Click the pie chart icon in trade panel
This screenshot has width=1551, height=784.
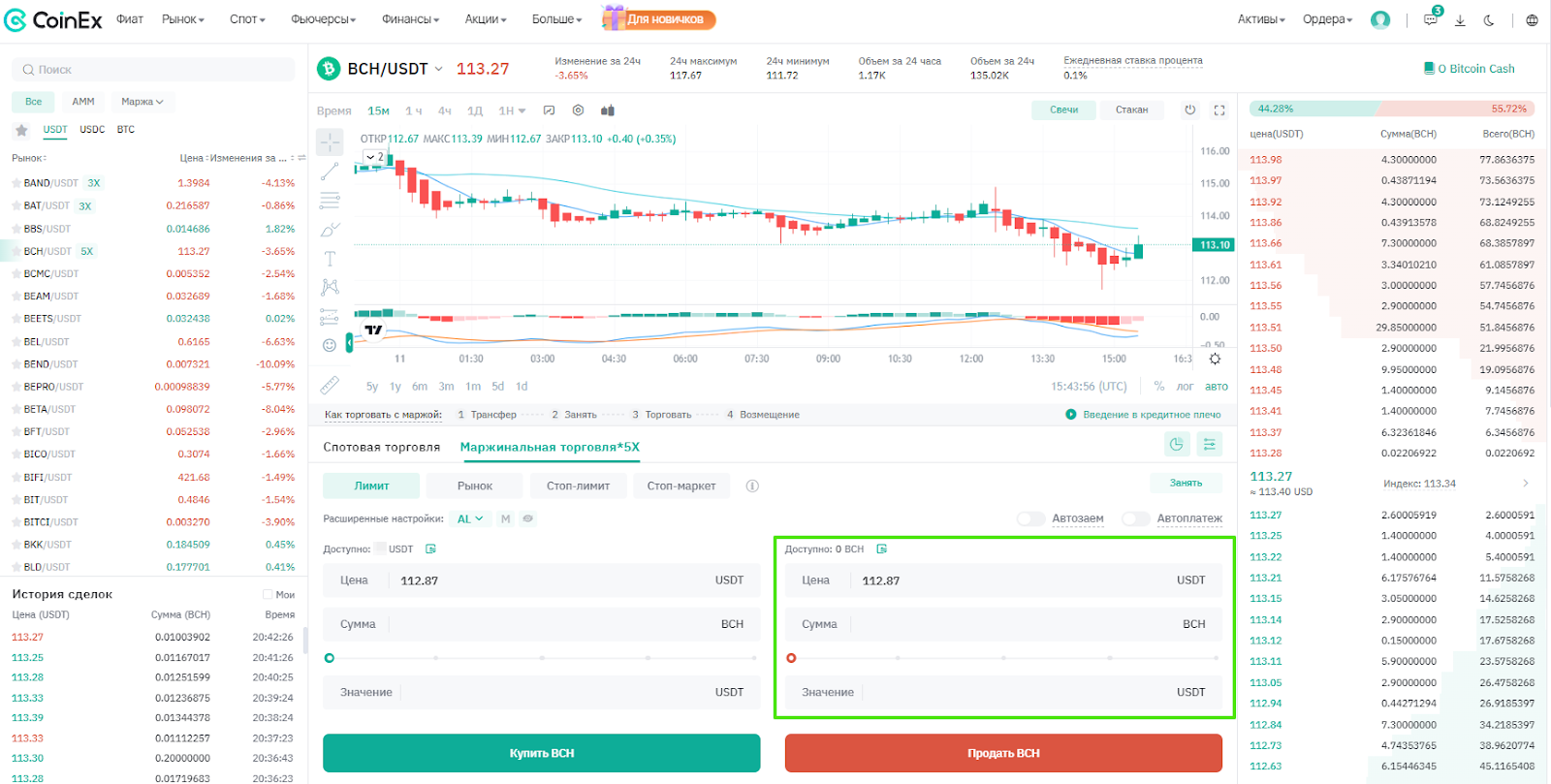coord(1176,444)
